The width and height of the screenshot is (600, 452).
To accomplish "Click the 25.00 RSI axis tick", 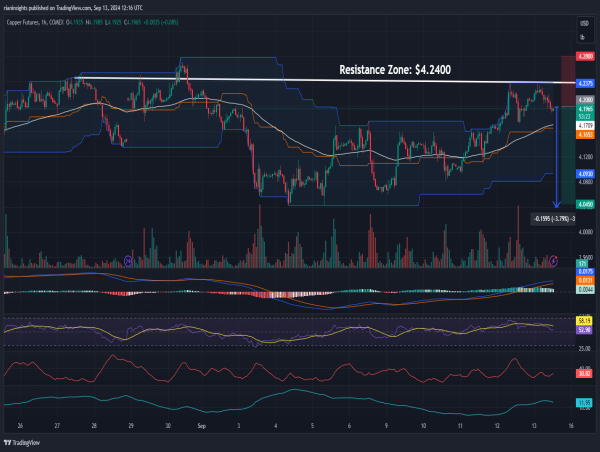I will 584,349.
